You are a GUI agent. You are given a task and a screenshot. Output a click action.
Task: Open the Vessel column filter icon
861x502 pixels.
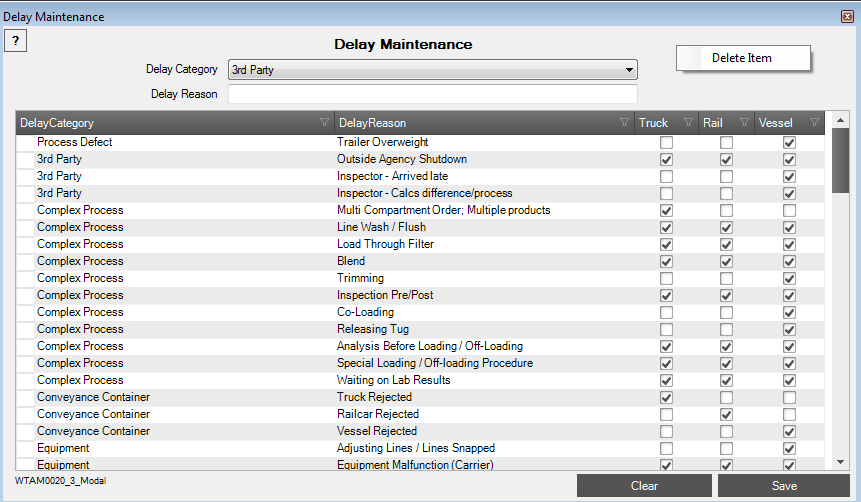click(814, 123)
